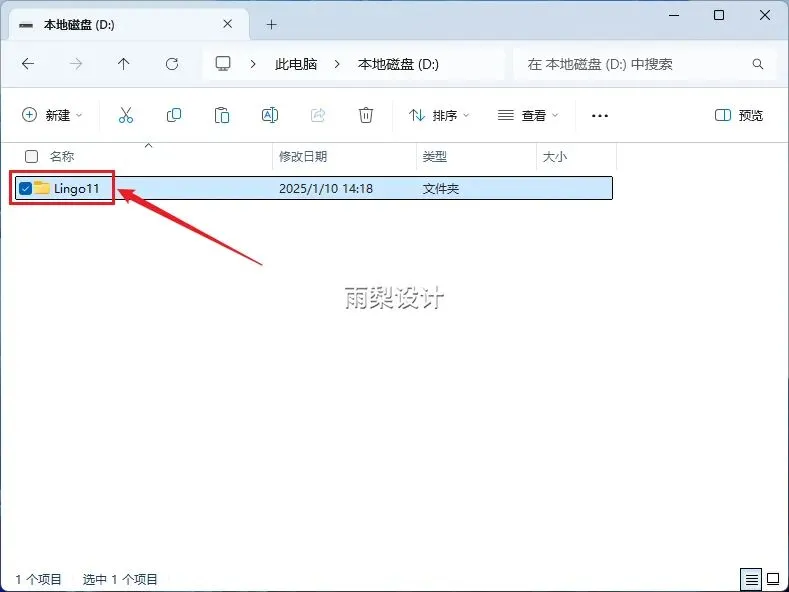Add a new tab with plus button

(x=272, y=24)
